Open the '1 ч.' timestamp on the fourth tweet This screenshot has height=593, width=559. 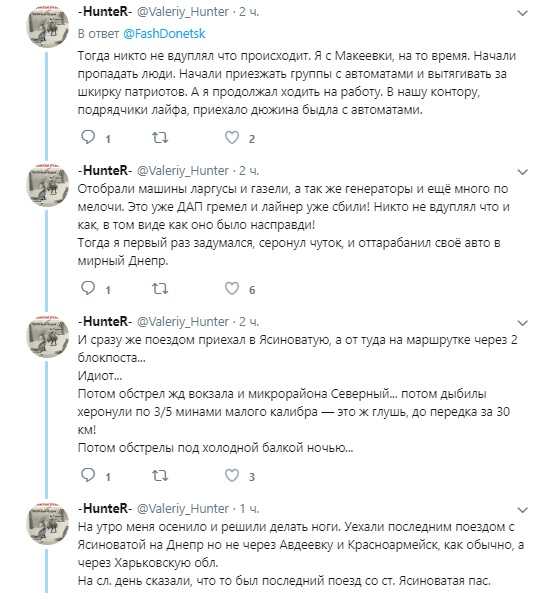(x=249, y=509)
